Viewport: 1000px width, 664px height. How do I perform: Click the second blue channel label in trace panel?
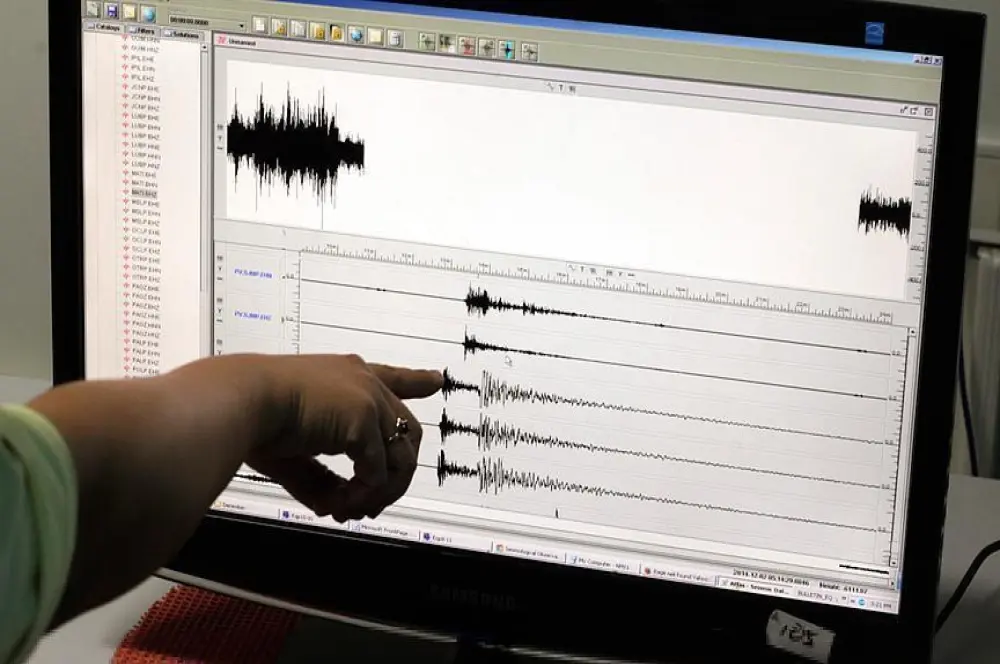coord(253,315)
